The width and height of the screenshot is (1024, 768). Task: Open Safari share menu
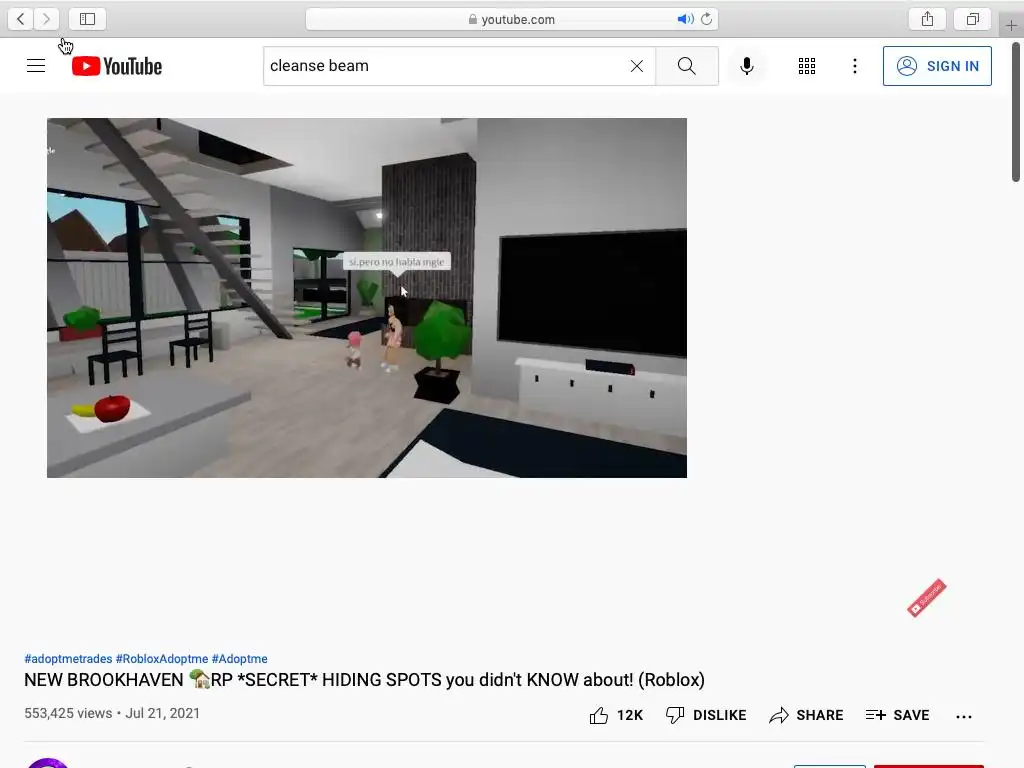pyautogui.click(x=927, y=19)
